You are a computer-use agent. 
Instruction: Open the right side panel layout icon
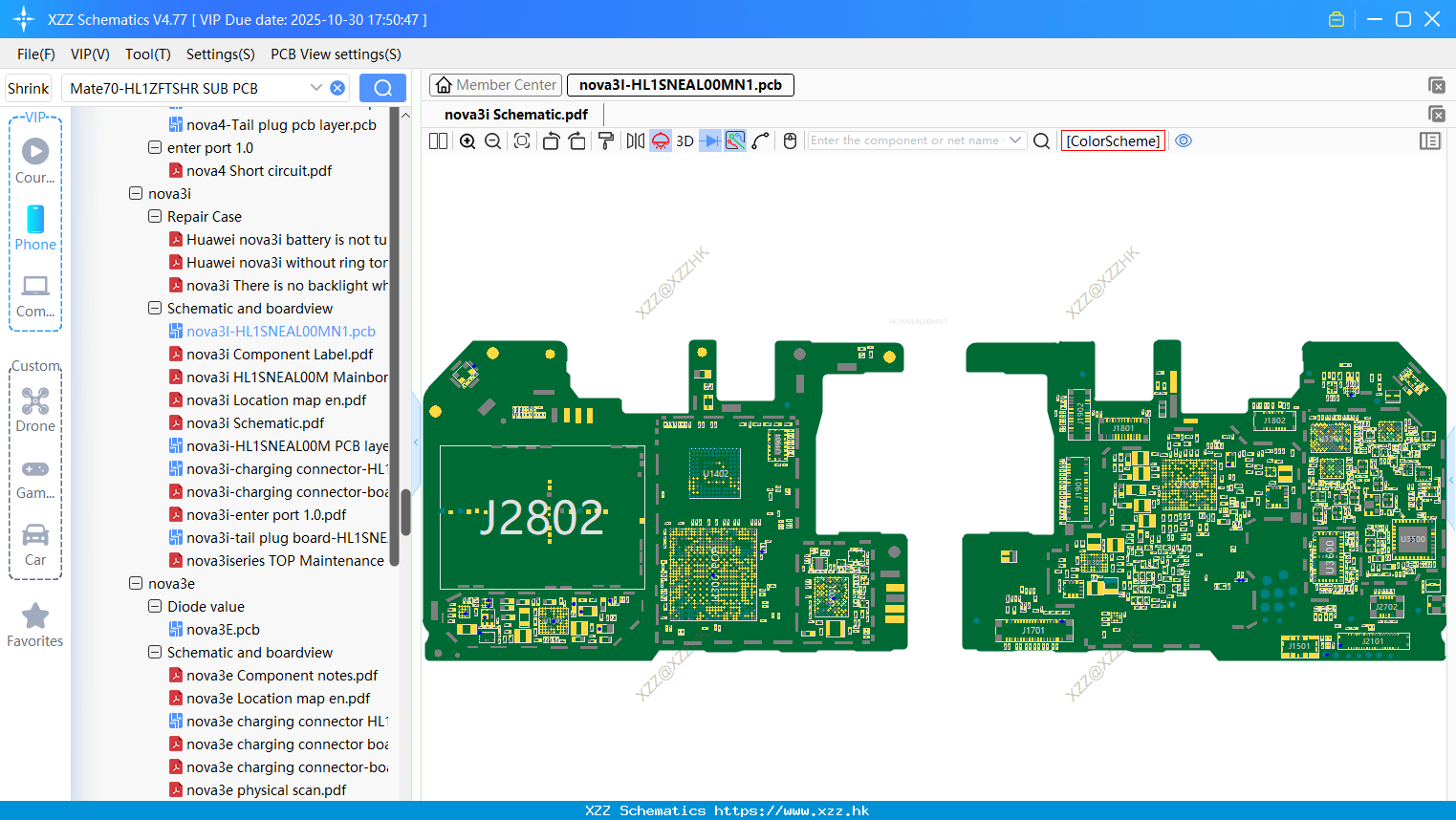pos(1430,140)
